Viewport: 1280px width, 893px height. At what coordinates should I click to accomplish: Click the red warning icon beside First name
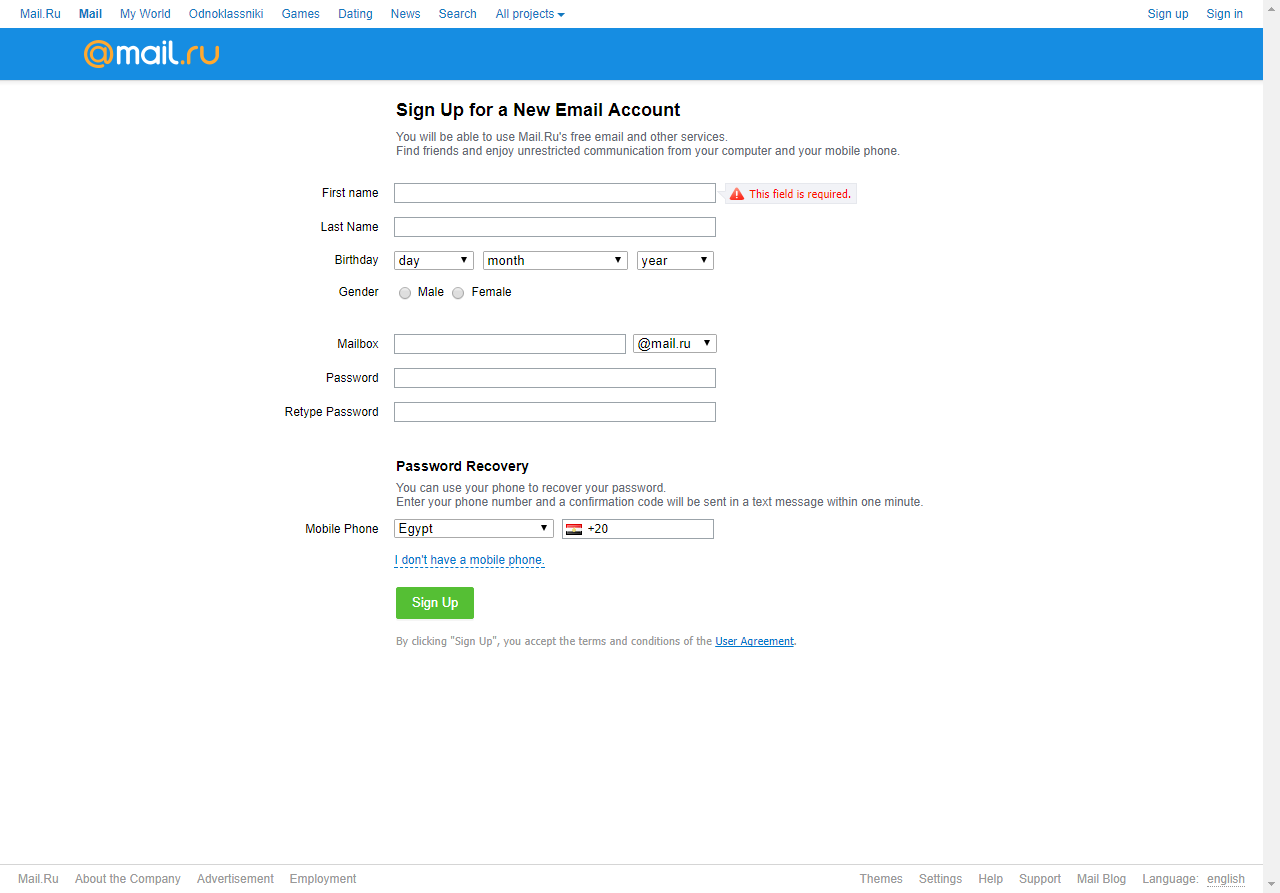(x=737, y=194)
